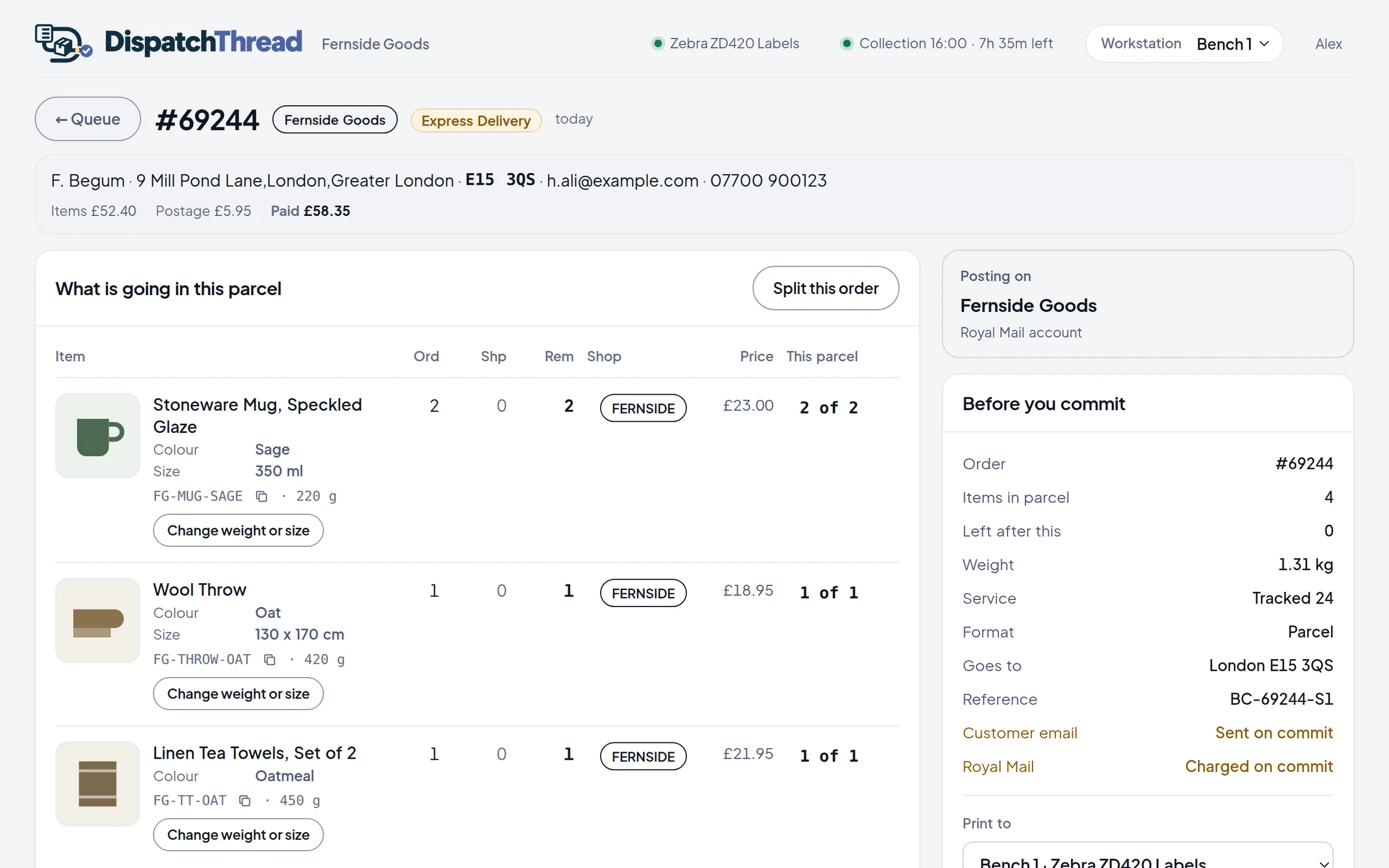This screenshot has height=868, width=1389.
Task: Open the Wool Throw thumbnail
Action: 97,620
